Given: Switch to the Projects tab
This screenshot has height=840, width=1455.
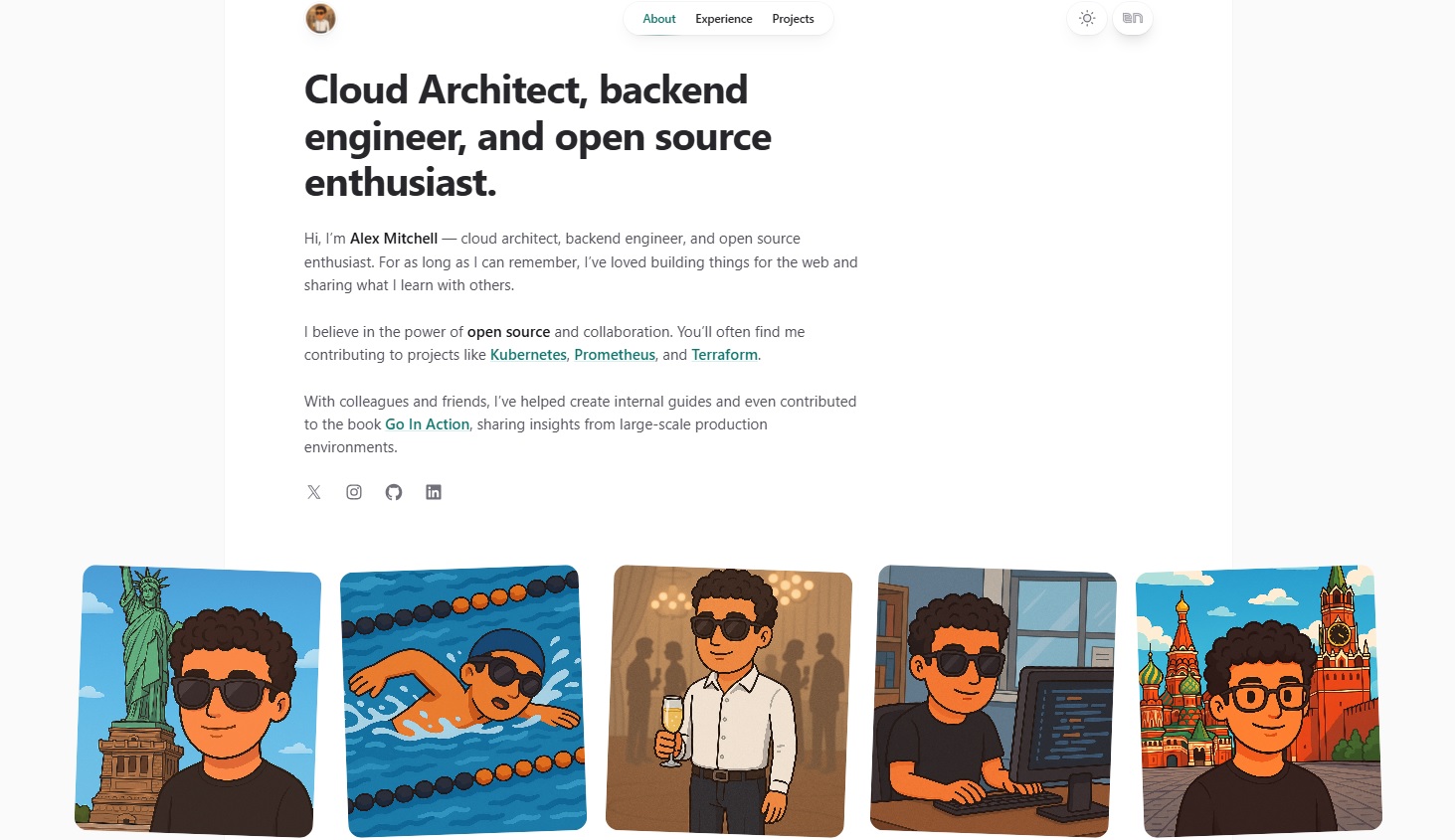Looking at the screenshot, I should tap(793, 19).
